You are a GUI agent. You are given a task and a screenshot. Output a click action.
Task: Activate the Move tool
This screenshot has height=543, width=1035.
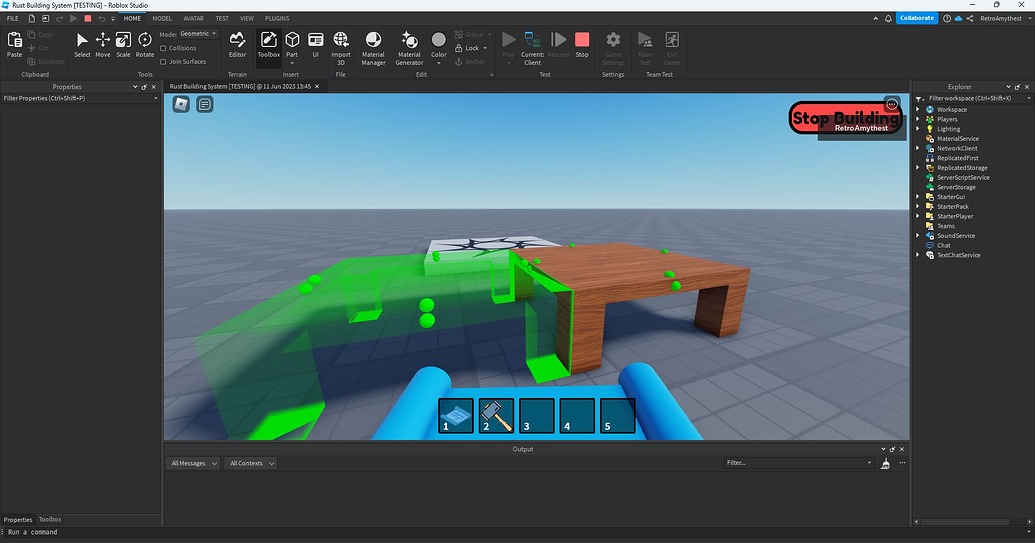(103, 44)
